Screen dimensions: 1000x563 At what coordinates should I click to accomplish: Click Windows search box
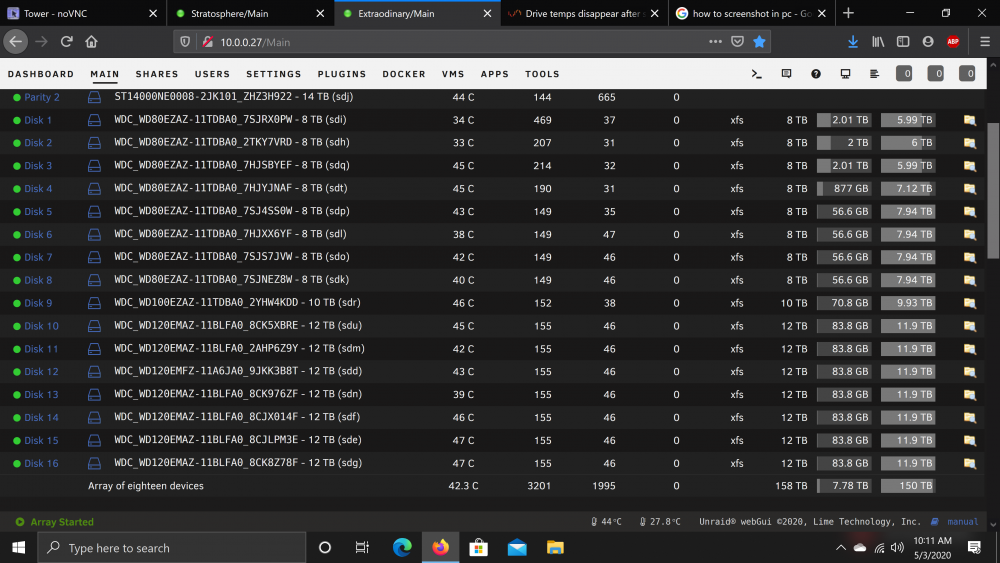pyautogui.click(x=172, y=548)
